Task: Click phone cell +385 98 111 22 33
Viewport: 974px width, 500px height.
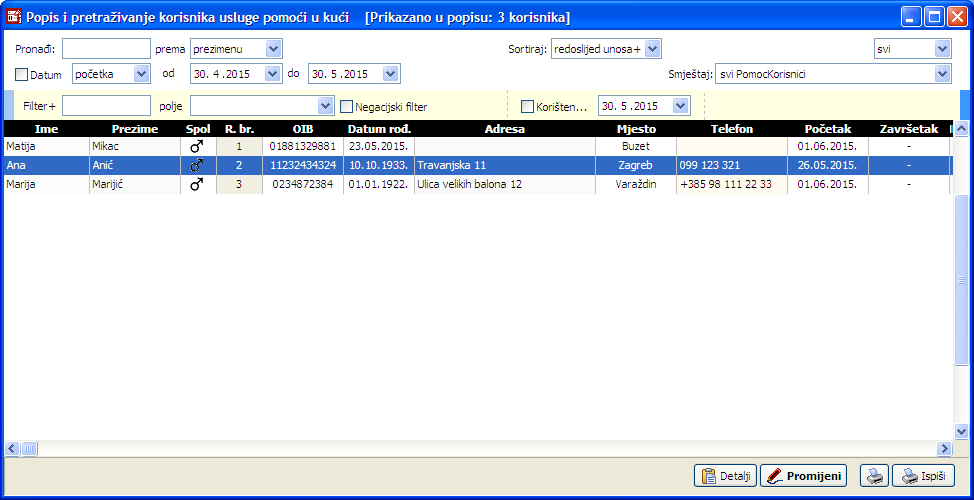Action: (732, 184)
